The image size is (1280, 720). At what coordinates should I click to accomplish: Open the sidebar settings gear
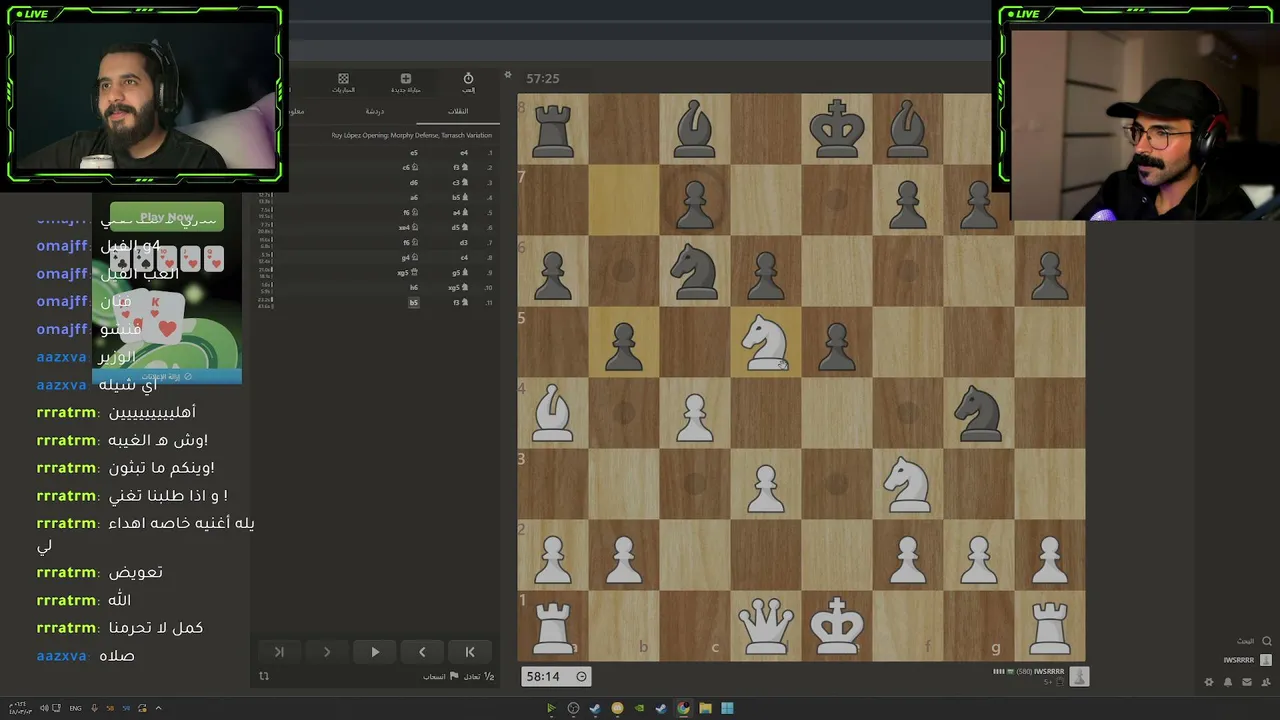pos(1209,682)
